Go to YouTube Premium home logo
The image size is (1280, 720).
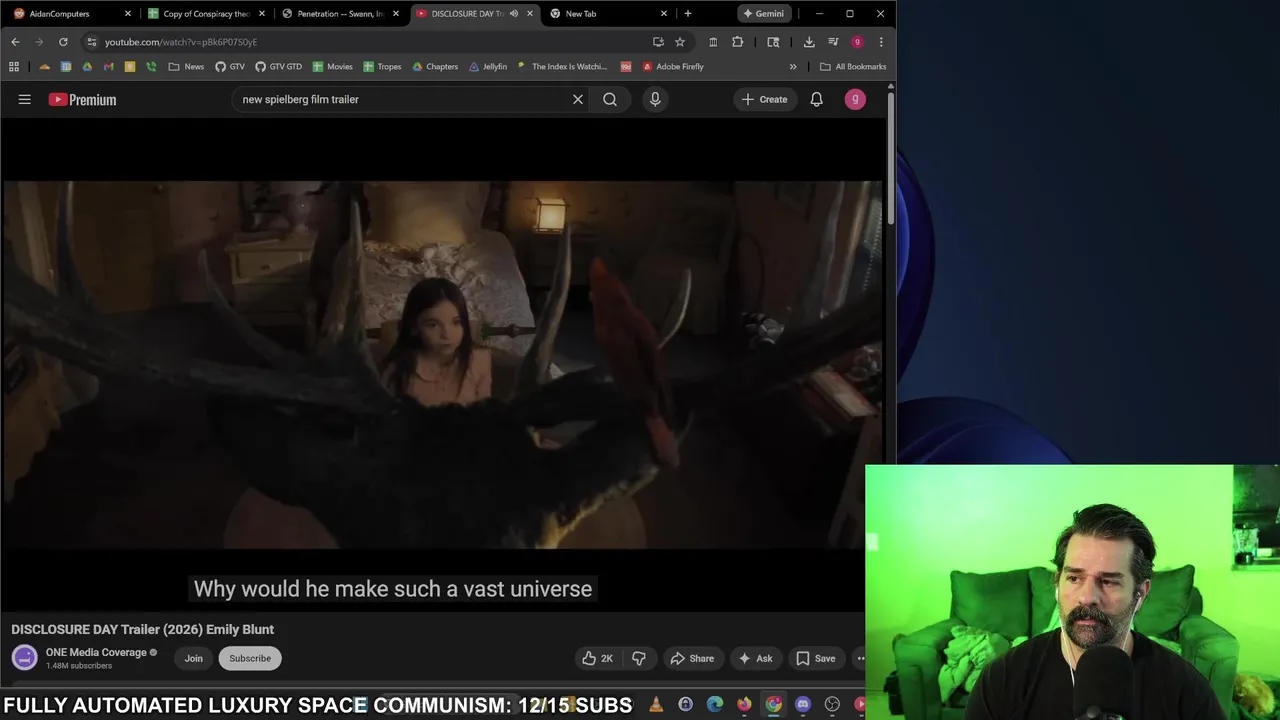click(83, 99)
